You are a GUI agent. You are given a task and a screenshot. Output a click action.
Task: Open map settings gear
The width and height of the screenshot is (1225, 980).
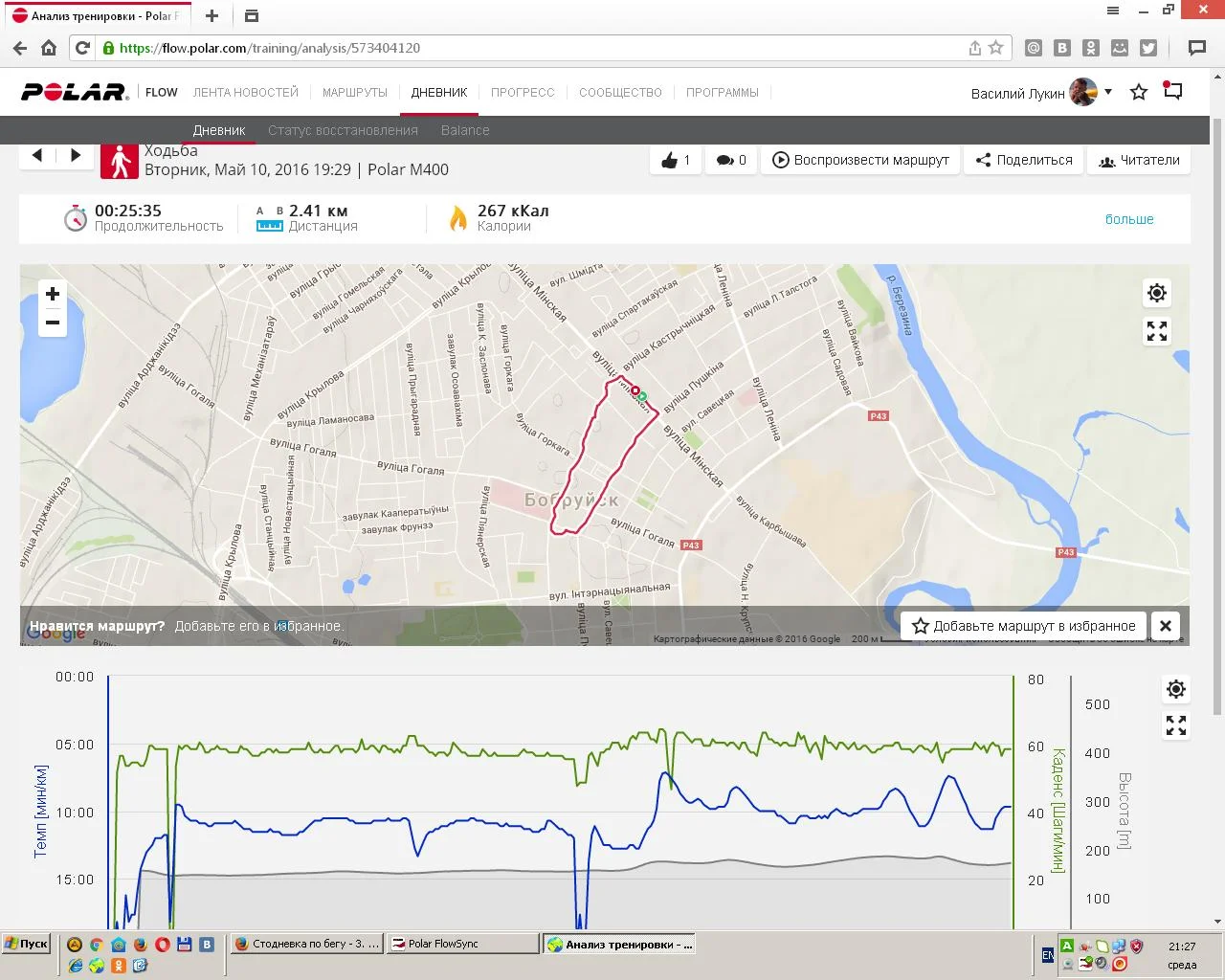point(1157,293)
